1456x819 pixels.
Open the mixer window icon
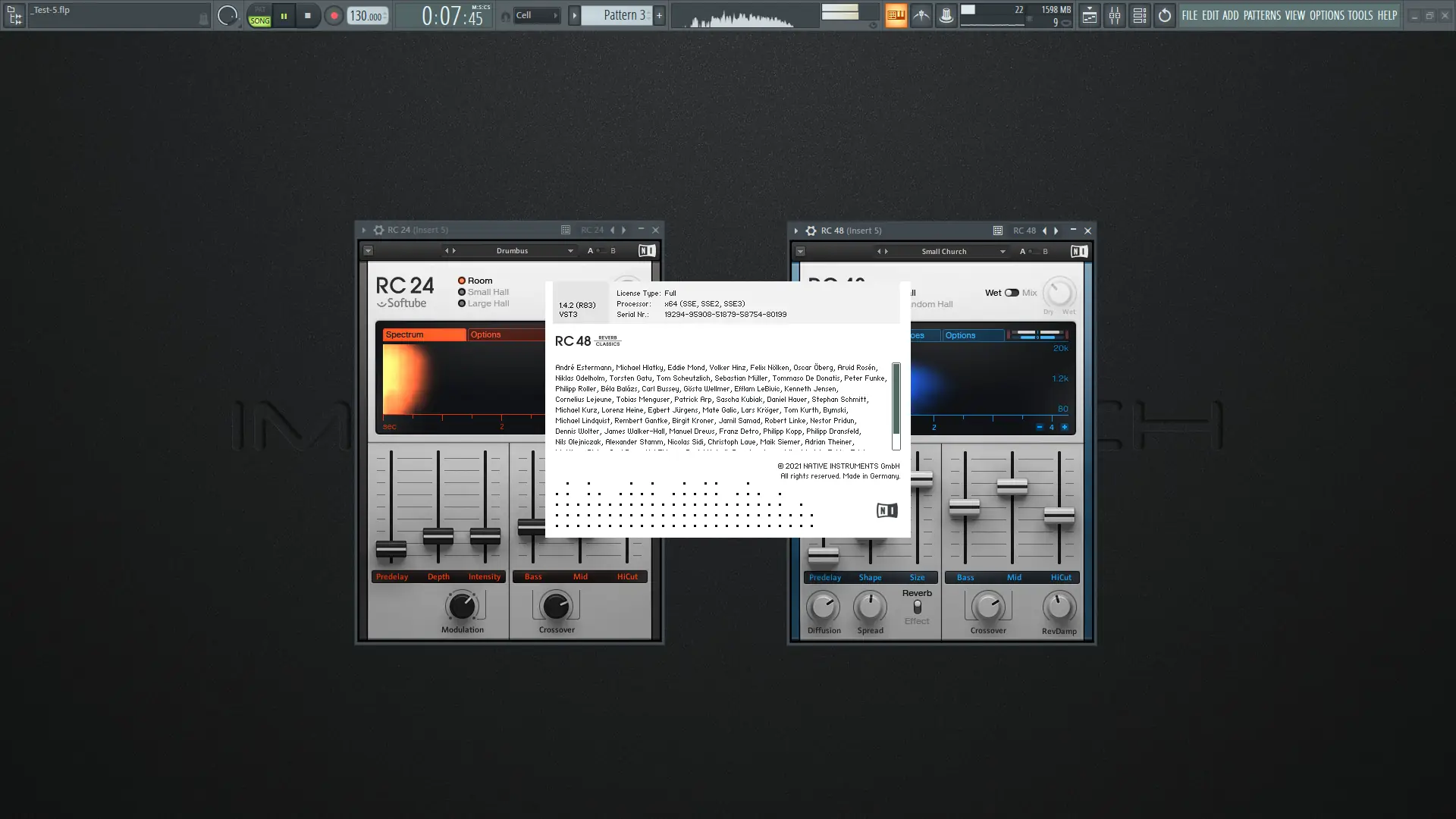(x=1114, y=15)
